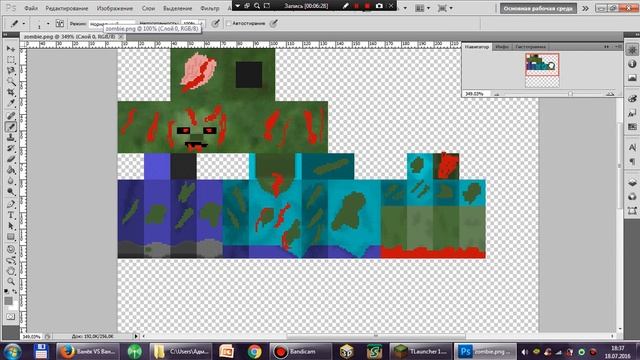Click Bandicam pencil draw icon
This screenshot has width=640, height=360.
point(345,6)
